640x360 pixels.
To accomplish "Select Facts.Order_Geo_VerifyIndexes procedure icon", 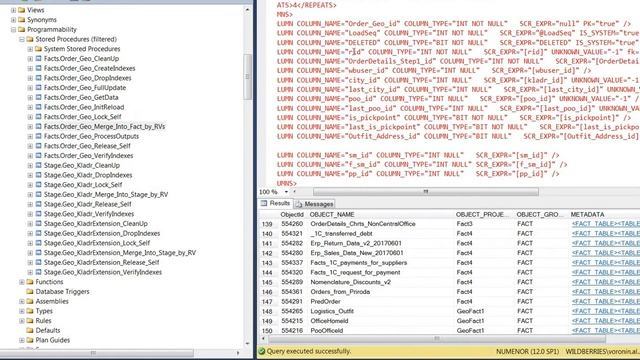I will click(39, 156).
